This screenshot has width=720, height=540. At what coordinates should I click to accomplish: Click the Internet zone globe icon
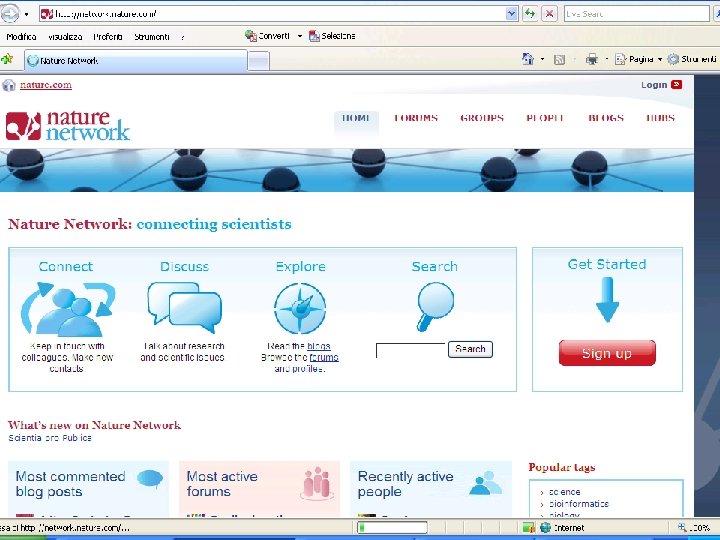point(545,528)
